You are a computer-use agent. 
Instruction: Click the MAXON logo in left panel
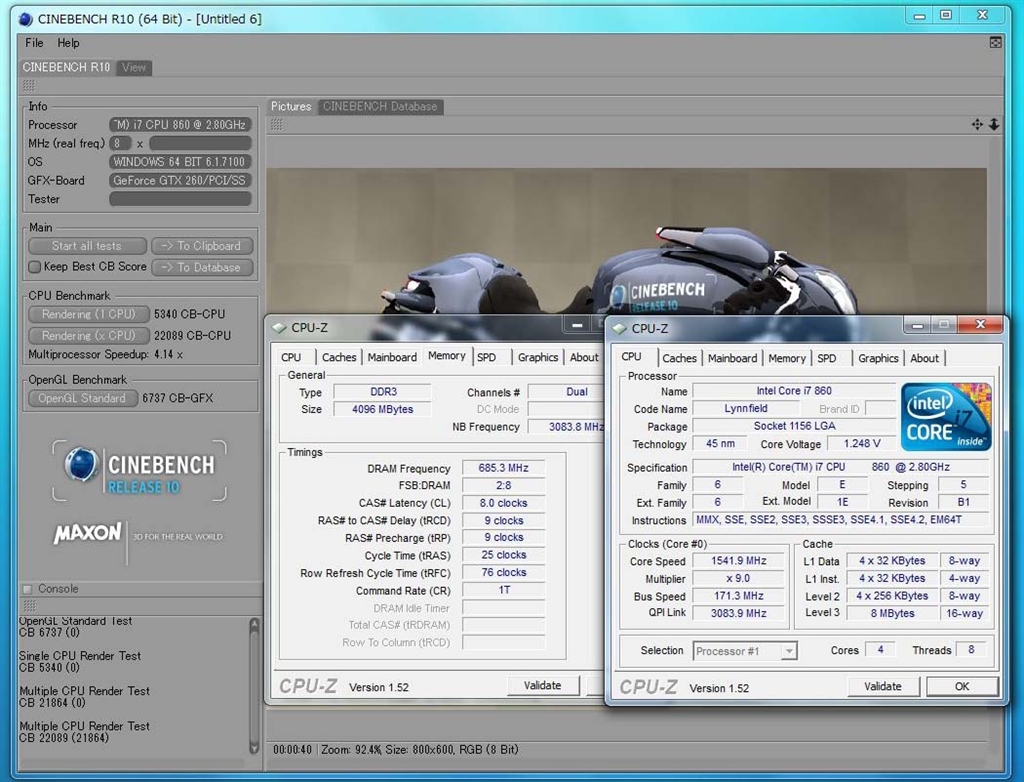pos(88,534)
